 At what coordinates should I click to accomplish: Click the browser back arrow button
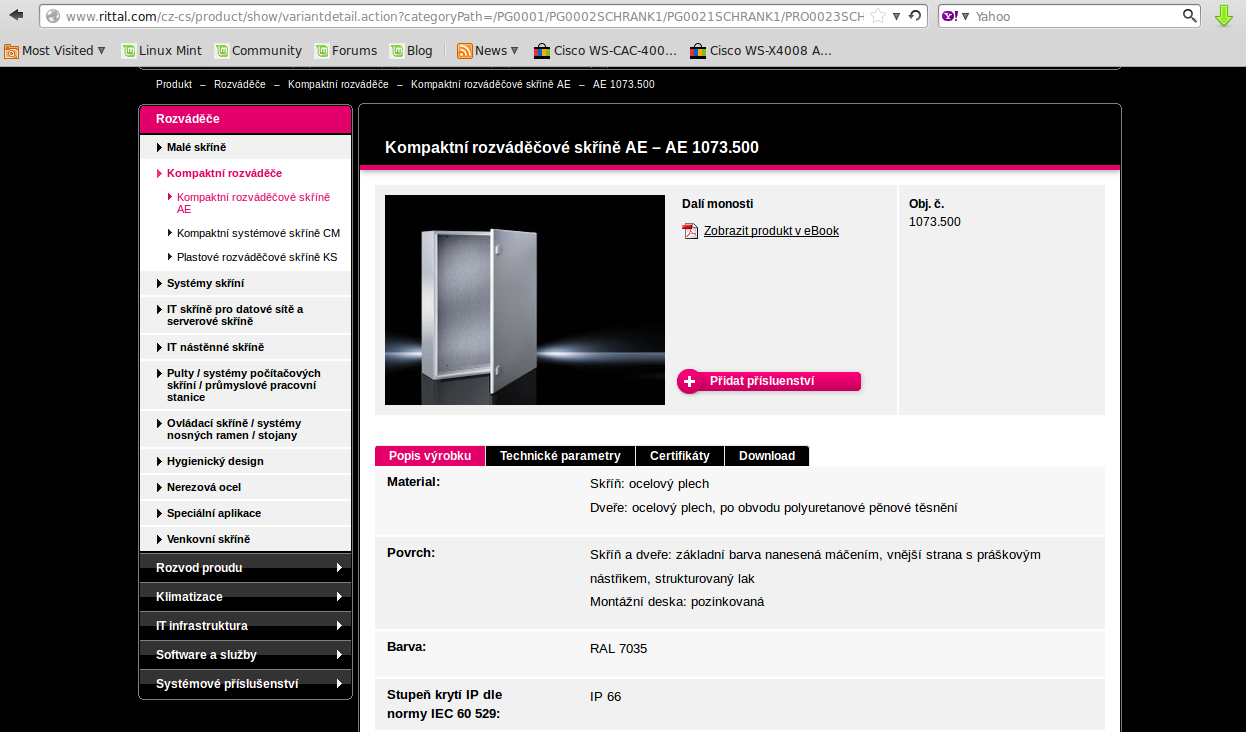coord(16,16)
